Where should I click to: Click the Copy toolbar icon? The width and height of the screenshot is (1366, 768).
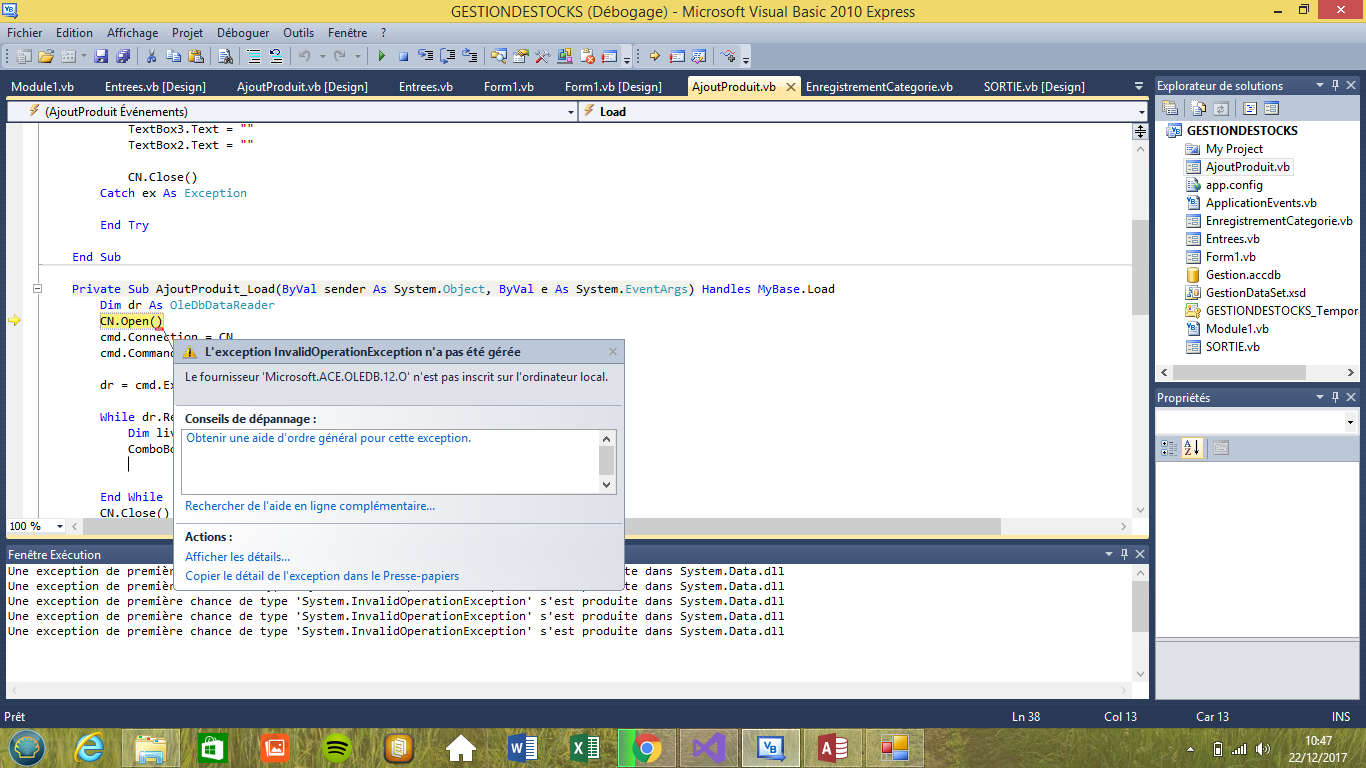coord(174,56)
